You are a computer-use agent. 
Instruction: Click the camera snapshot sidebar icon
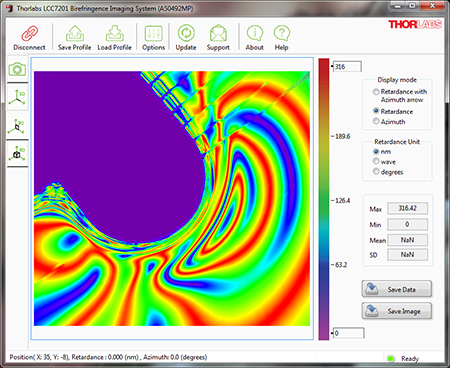click(17, 69)
